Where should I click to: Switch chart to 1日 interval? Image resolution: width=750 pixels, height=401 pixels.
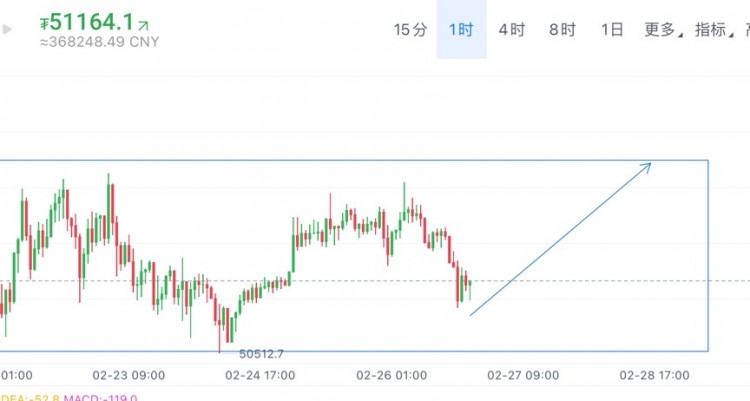coord(612,30)
